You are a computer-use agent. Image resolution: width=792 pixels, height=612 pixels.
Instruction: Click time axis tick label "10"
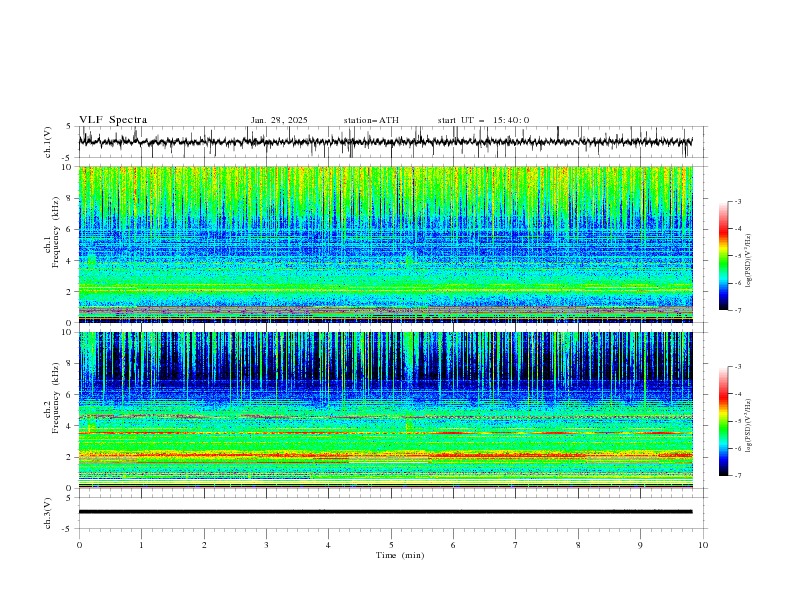coord(703,545)
